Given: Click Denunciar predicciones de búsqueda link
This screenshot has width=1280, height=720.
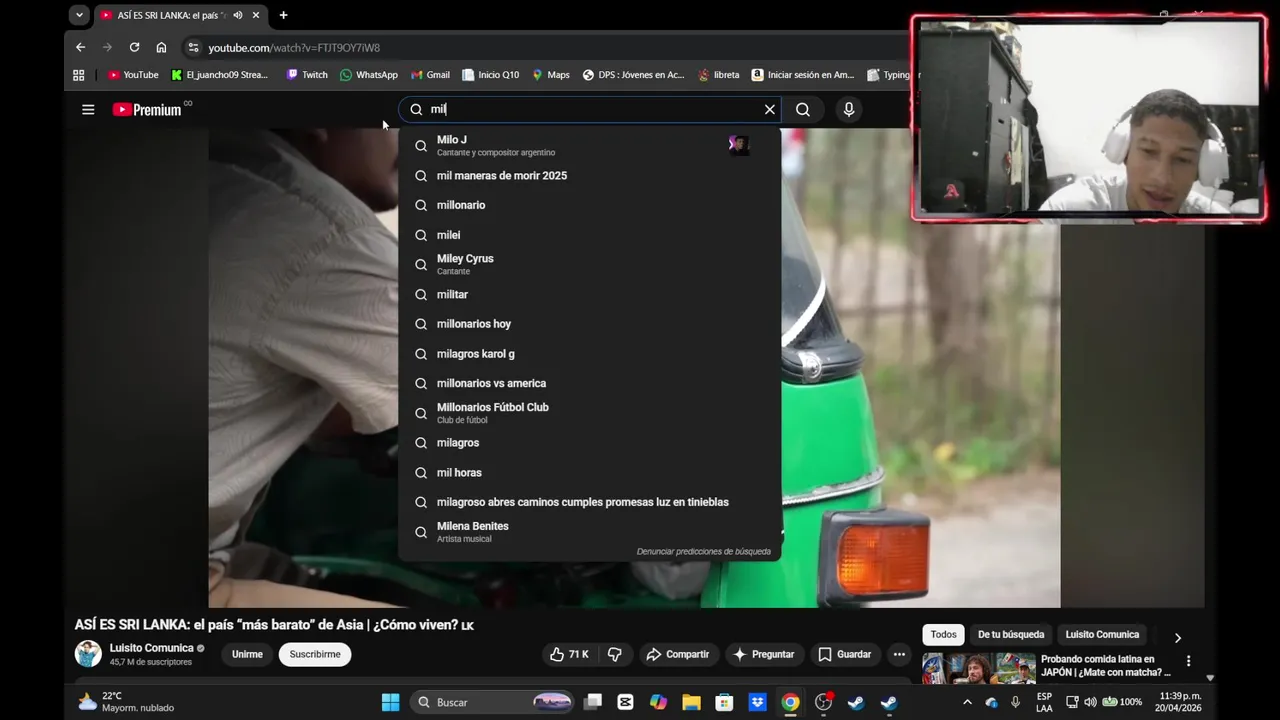Looking at the screenshot, I should coord(704,551).
